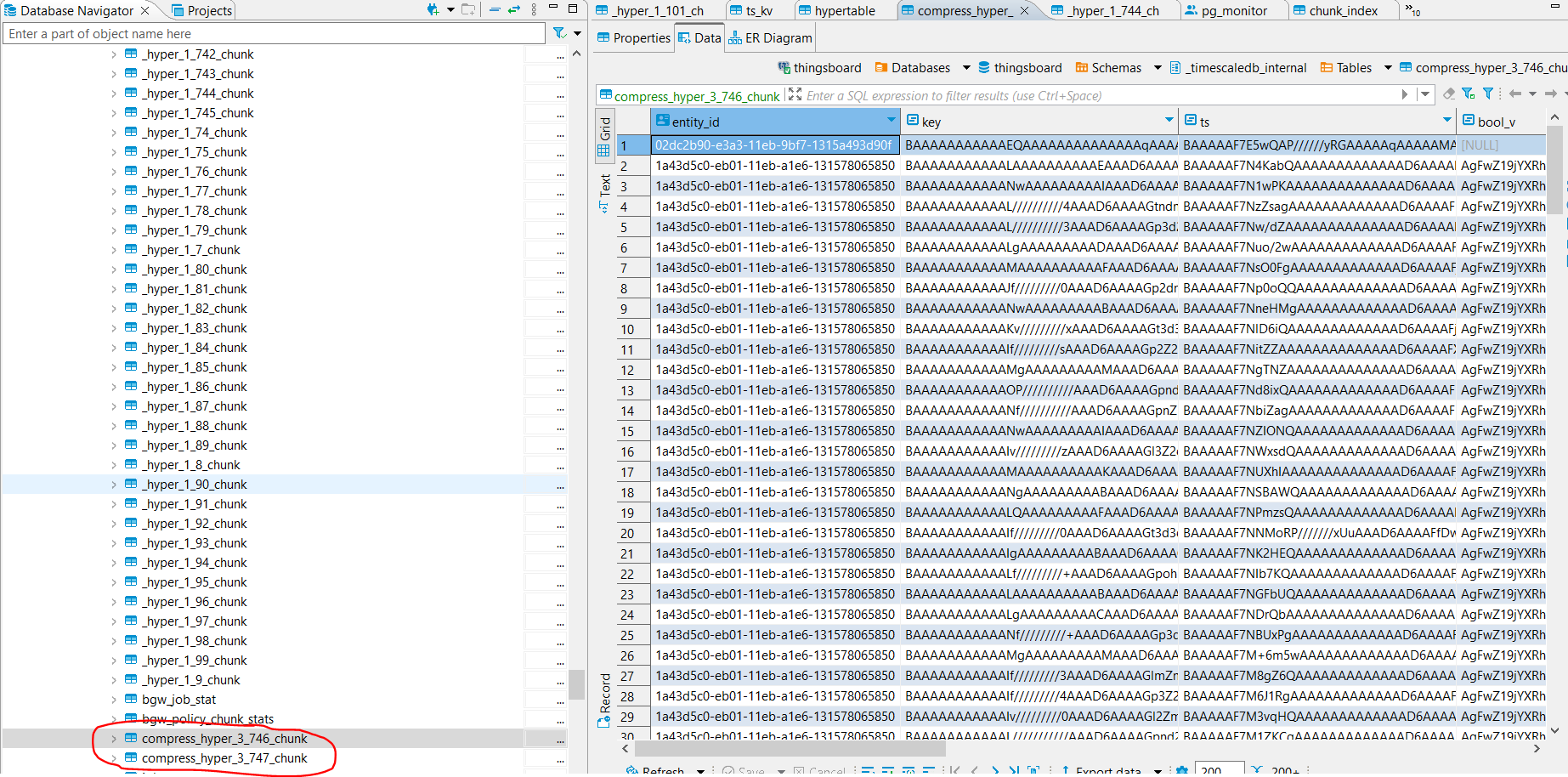
Task: Toggle Text view on the side panel
Action: point(604,191)
